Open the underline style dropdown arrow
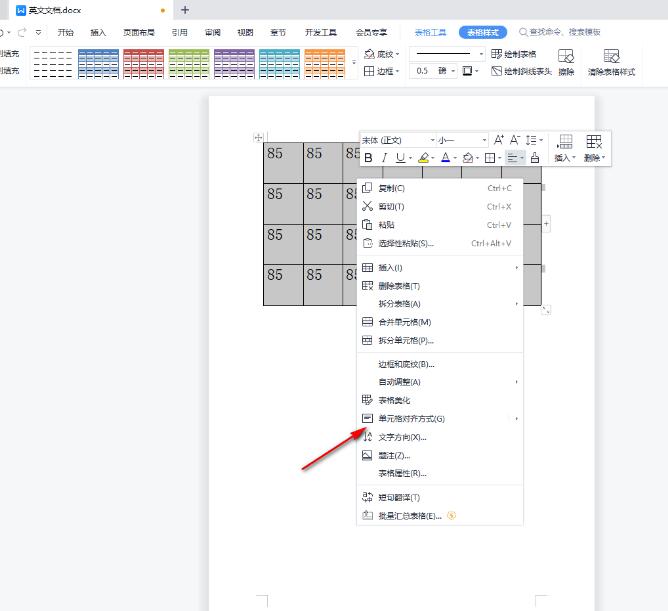Screen dimensions: 668x611 pos(410,159)
